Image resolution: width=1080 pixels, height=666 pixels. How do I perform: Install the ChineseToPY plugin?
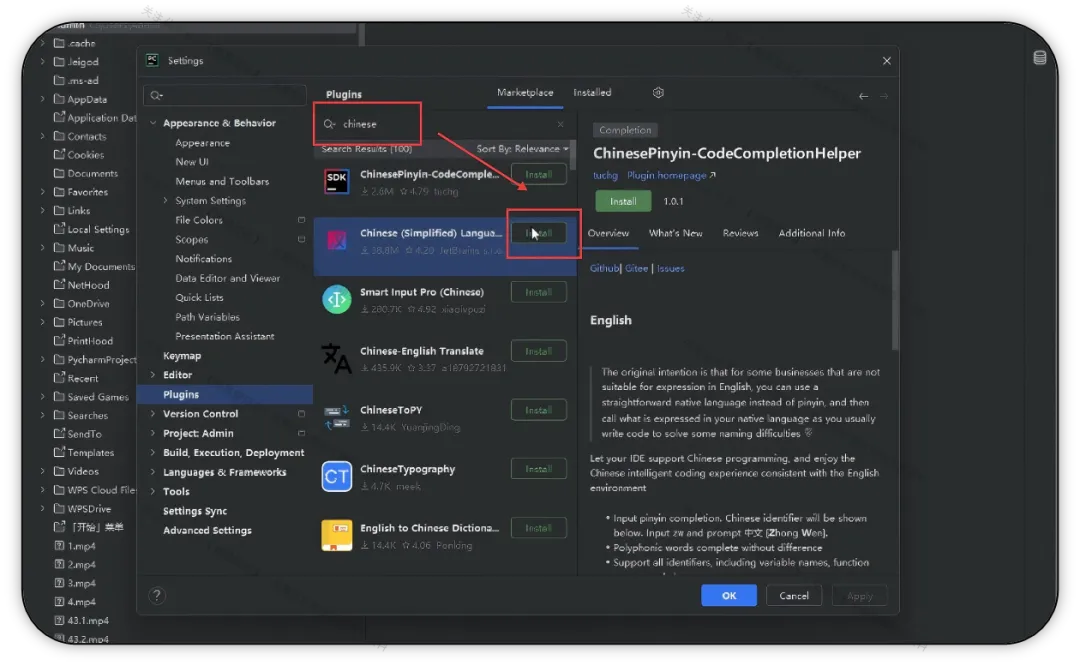pyautogui.click(x=539, y=410)
